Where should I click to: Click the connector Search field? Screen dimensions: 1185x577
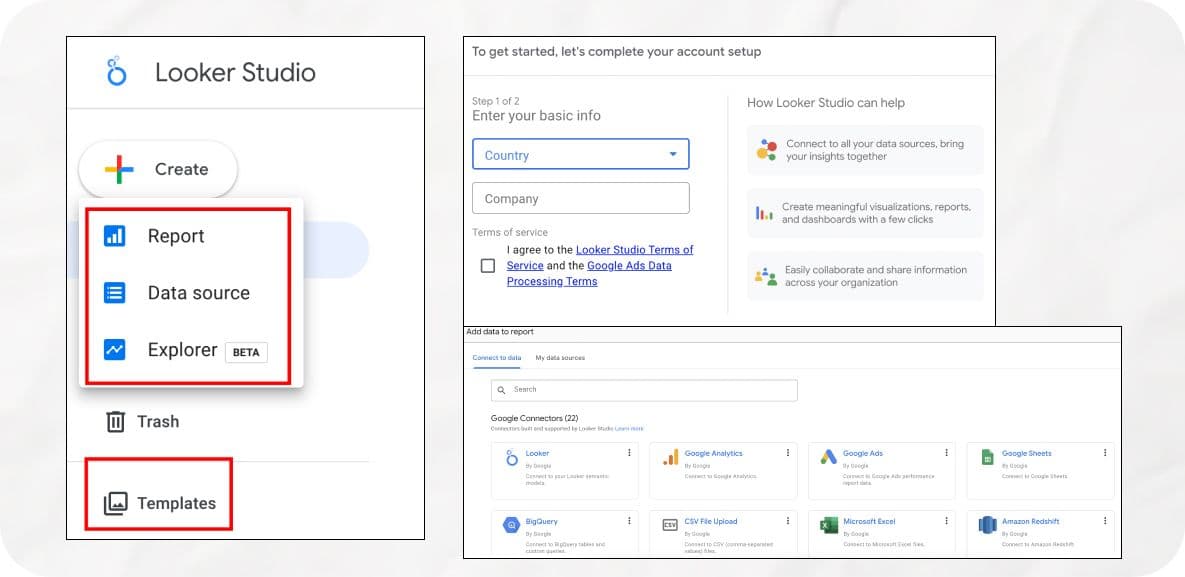click(x=644, y=390)
